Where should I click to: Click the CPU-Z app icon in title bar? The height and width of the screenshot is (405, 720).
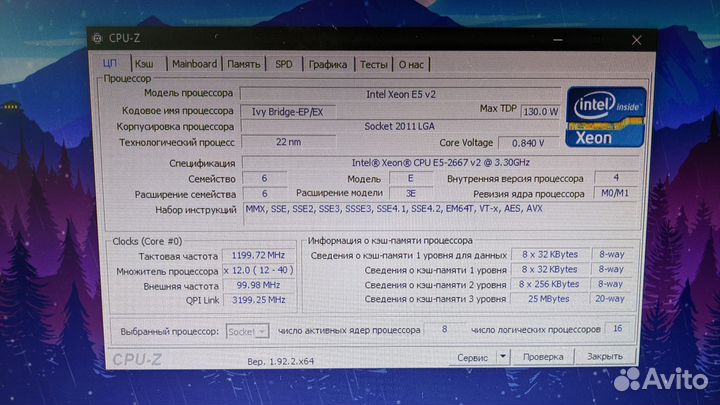(97, 39)
